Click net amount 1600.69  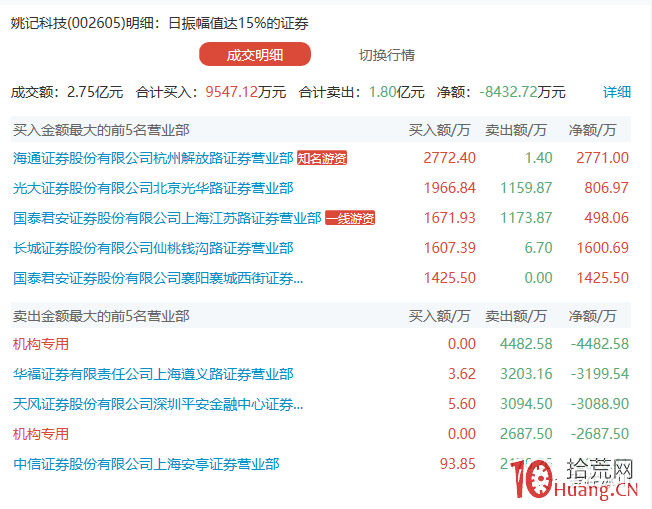pos(603,248)
